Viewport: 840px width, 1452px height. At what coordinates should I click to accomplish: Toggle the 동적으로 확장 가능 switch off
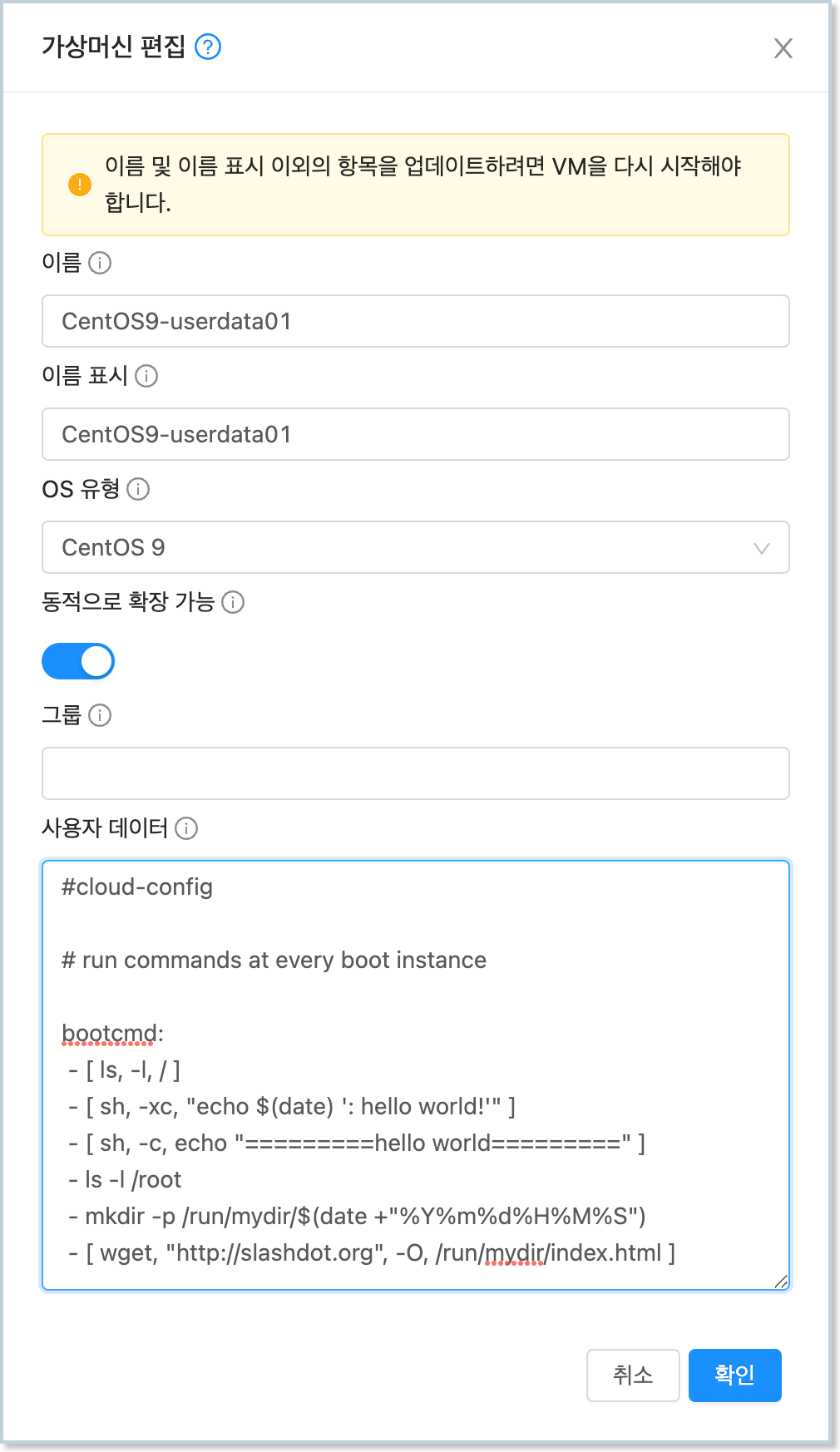coord(78,661)
